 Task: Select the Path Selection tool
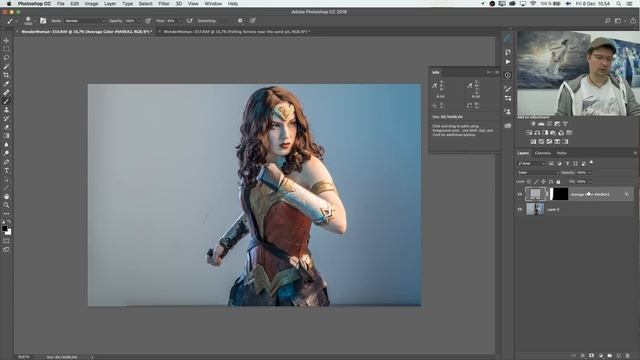(x=6, y=179)
